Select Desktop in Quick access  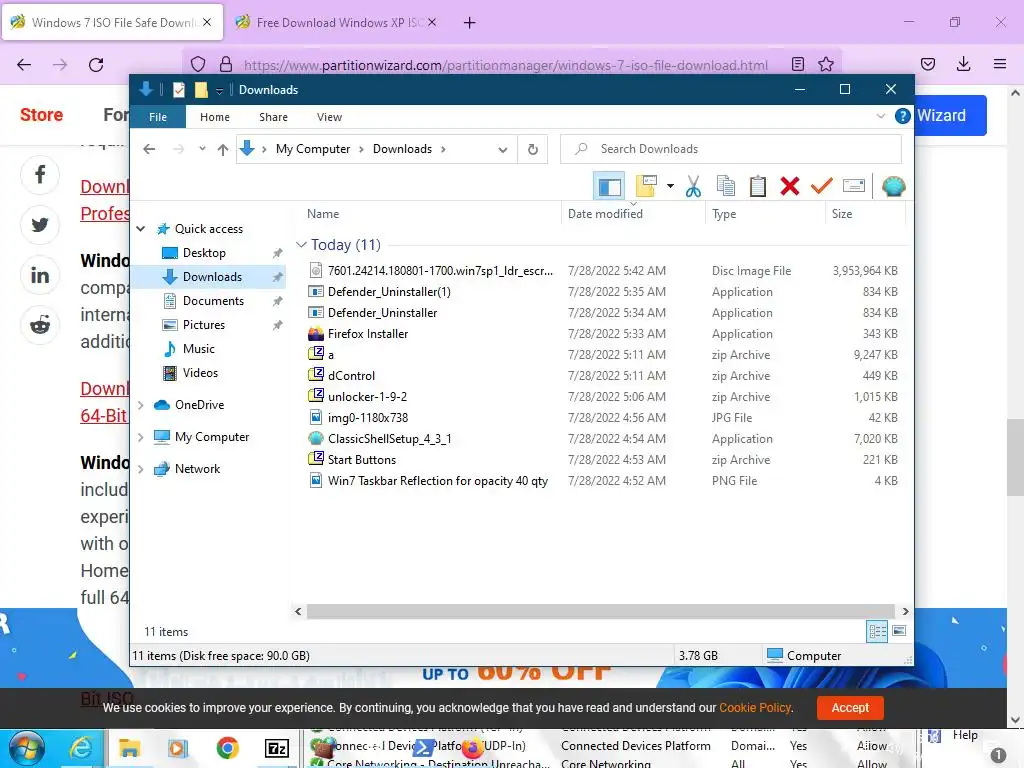204,253
